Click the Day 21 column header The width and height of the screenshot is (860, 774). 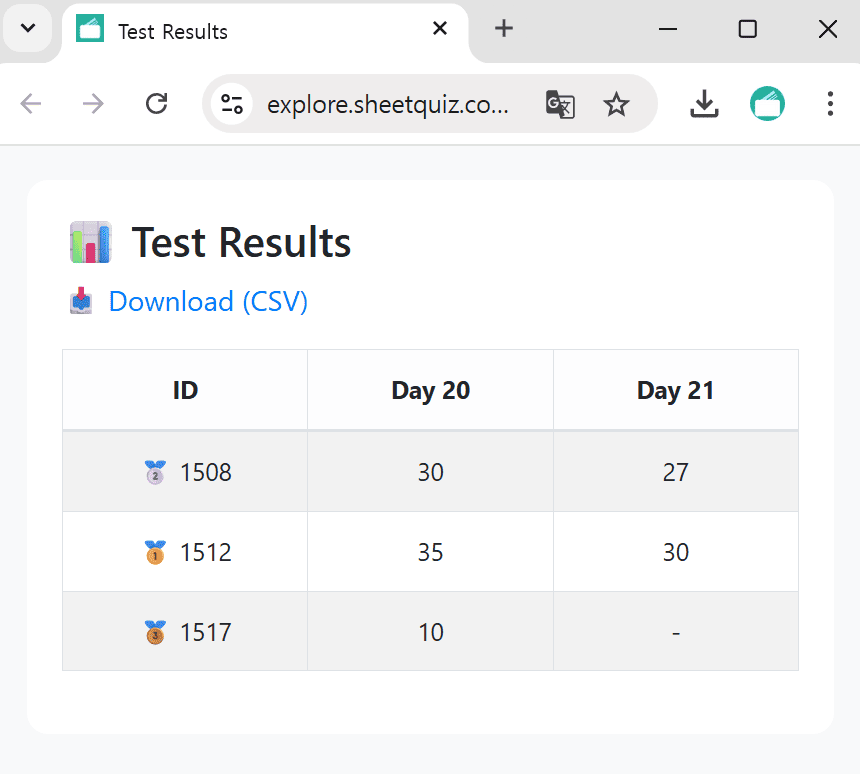[675, 389]
